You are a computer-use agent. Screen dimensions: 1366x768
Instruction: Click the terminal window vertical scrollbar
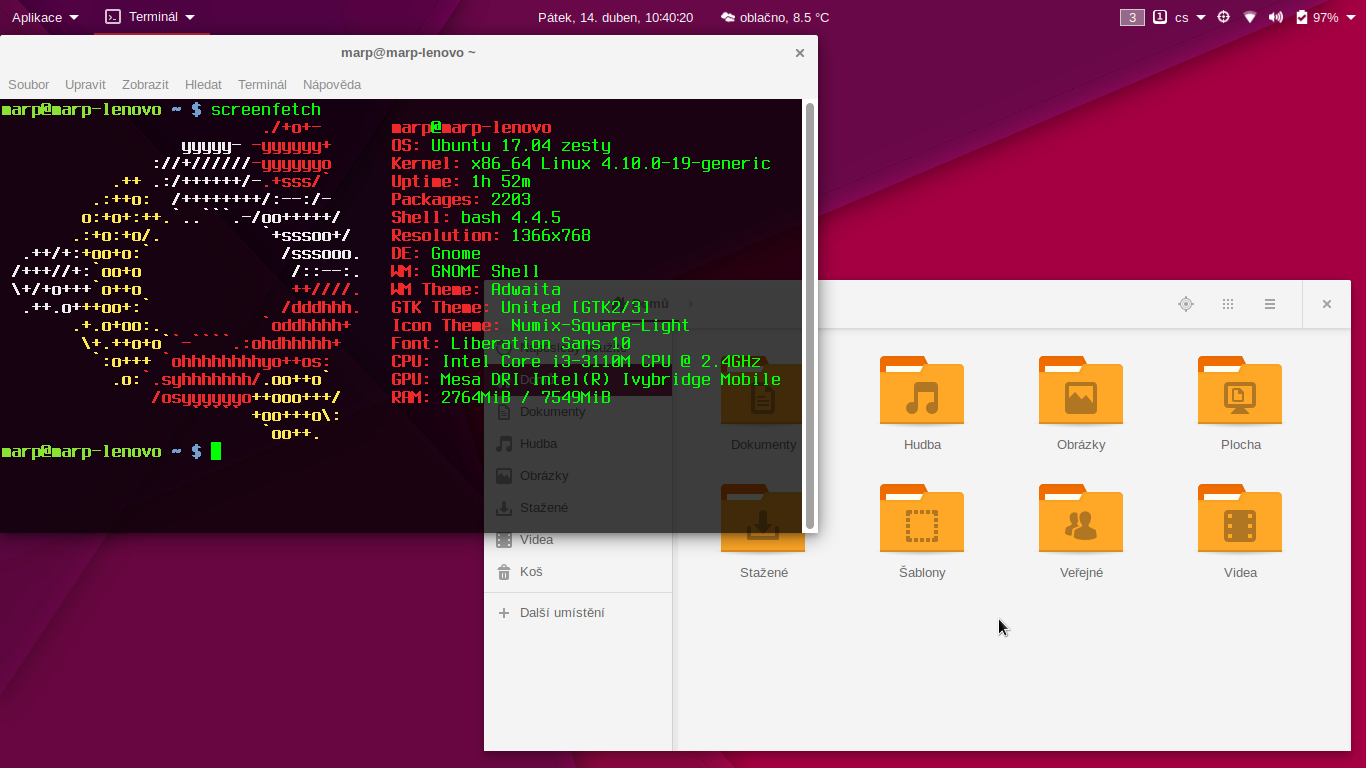[x=810, y=315]
